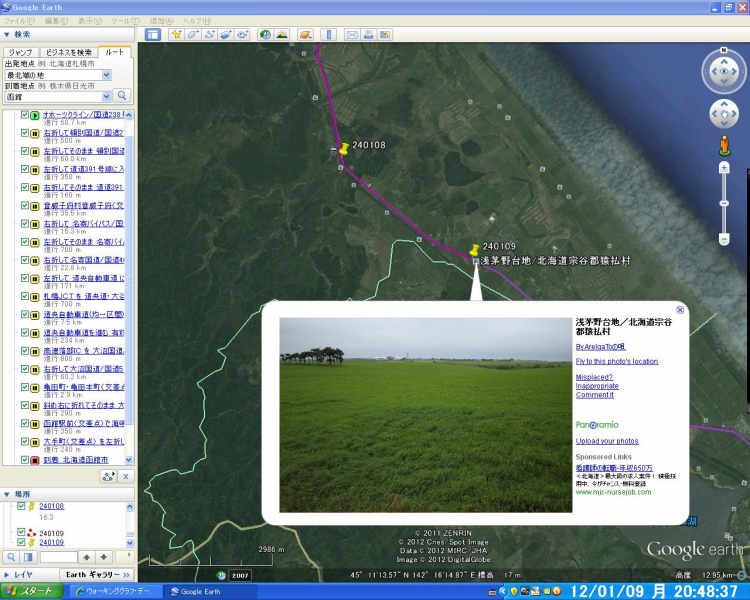The height and width of the screenshot is (600, 750).
Task: Uncheck the 240109 path checkbox in Places
Action: coord(21,532)
